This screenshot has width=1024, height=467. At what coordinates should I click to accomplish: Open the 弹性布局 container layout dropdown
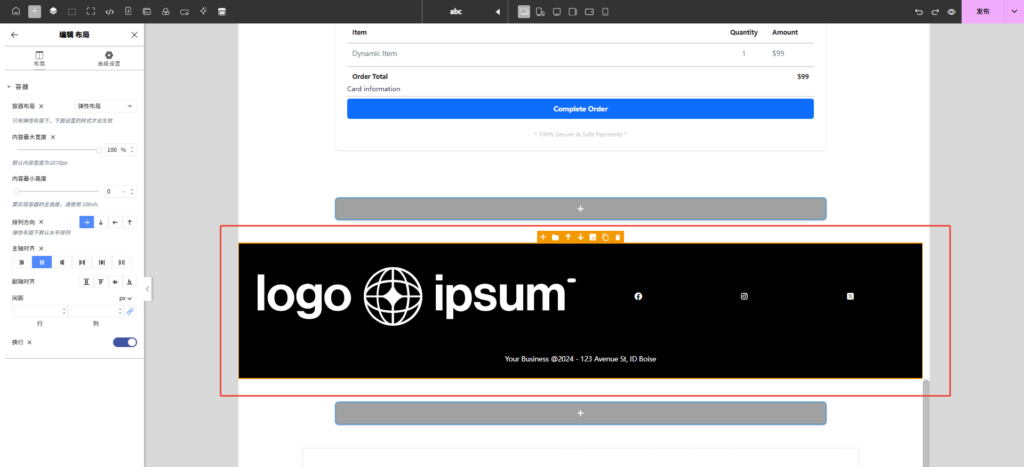tap(106, 106)
